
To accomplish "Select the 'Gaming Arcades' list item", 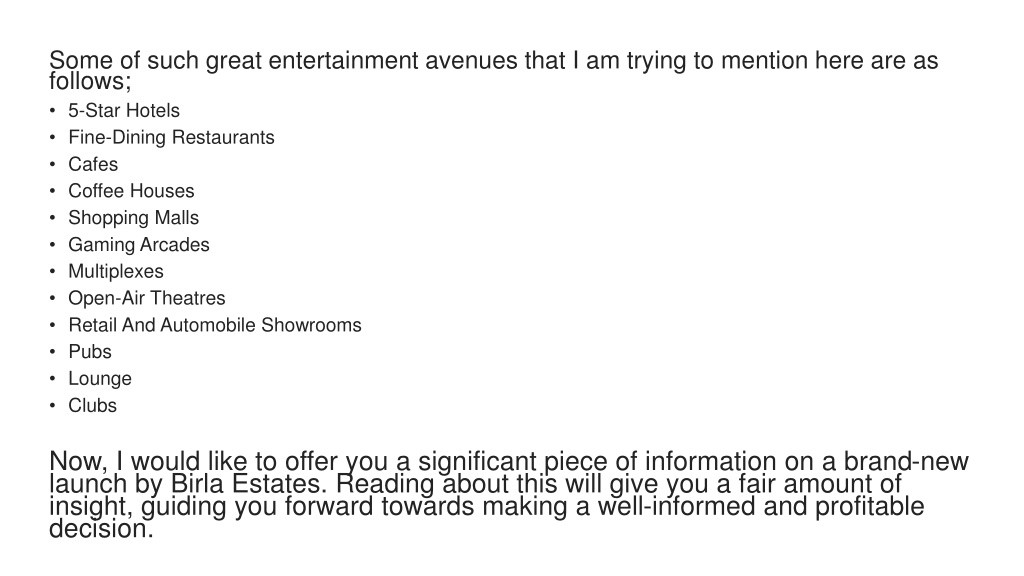I will (138, 244).
